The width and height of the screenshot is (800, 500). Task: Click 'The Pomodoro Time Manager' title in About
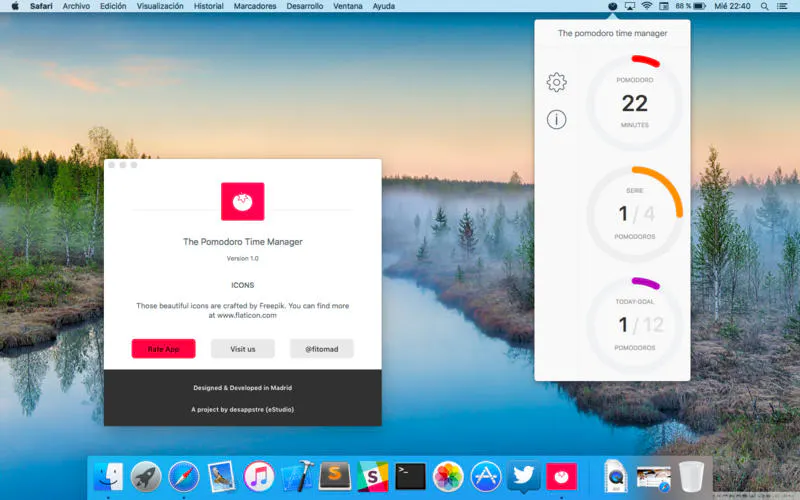tap(242, 242)
